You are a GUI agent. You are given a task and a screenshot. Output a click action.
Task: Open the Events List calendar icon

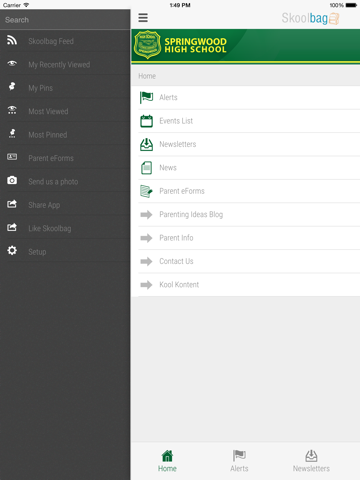146,121
